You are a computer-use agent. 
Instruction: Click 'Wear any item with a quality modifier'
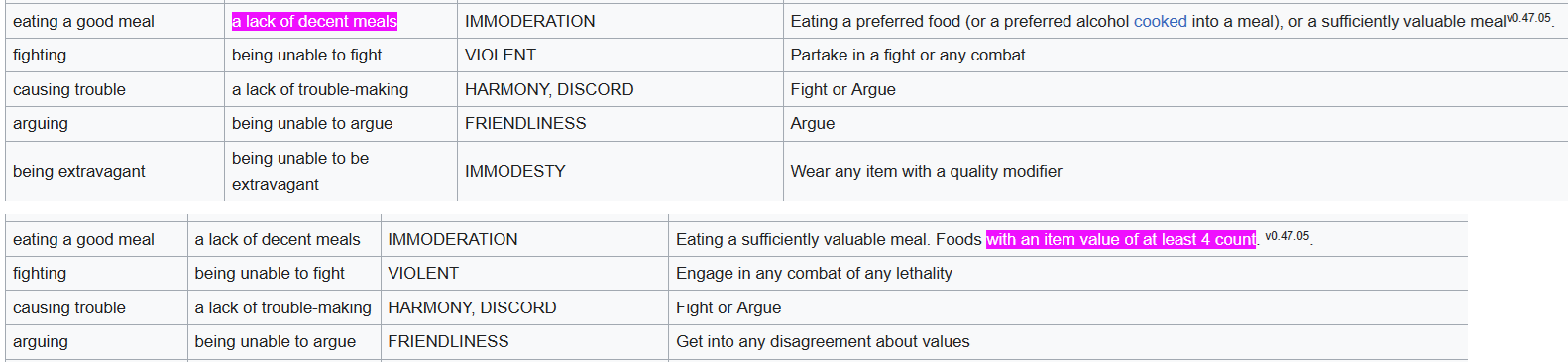pyautogui.click(x=926, y=171)
